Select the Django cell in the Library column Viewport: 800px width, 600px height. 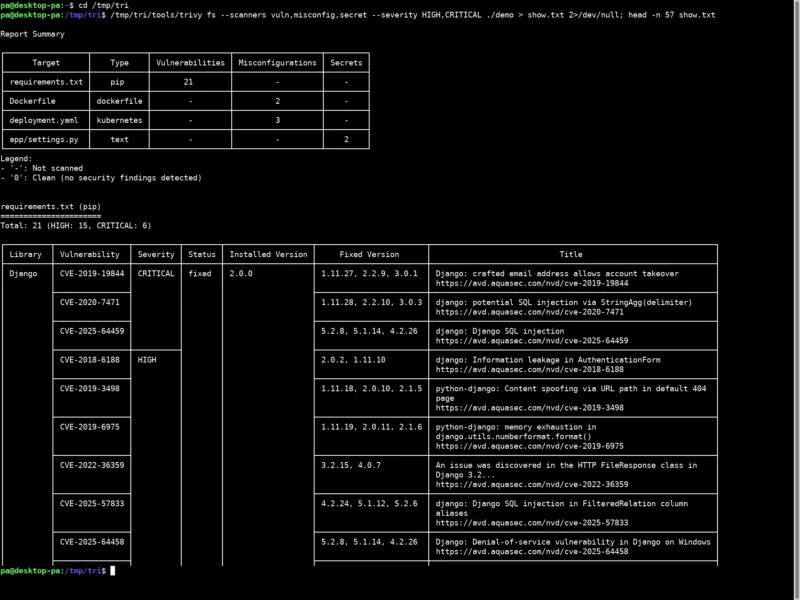[x=23, y=273]
